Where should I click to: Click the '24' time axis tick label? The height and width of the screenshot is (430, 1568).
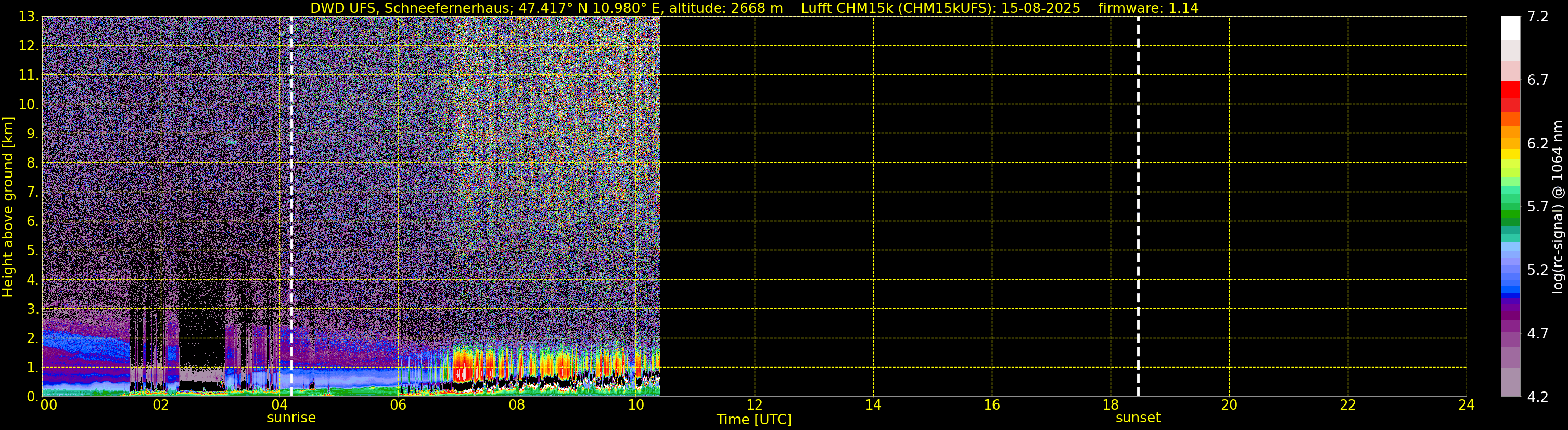[1467, 405]
